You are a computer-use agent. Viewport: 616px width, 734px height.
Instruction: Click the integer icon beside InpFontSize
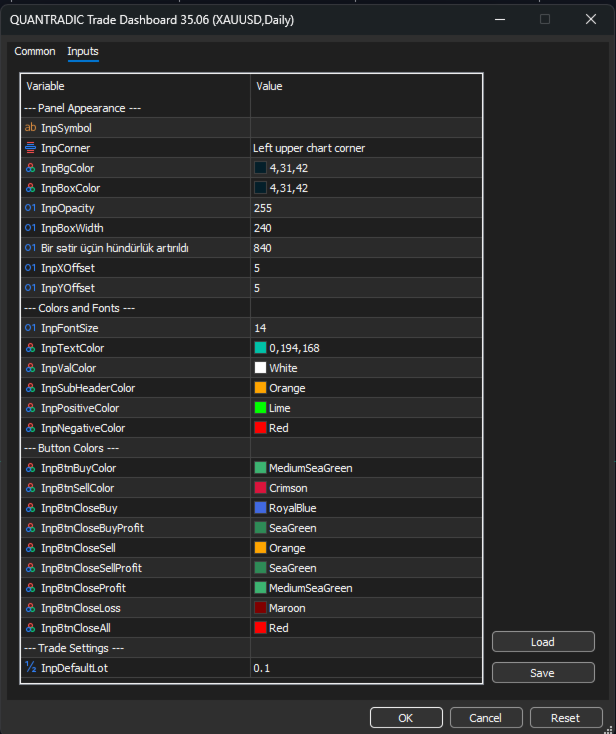point(30,328)
